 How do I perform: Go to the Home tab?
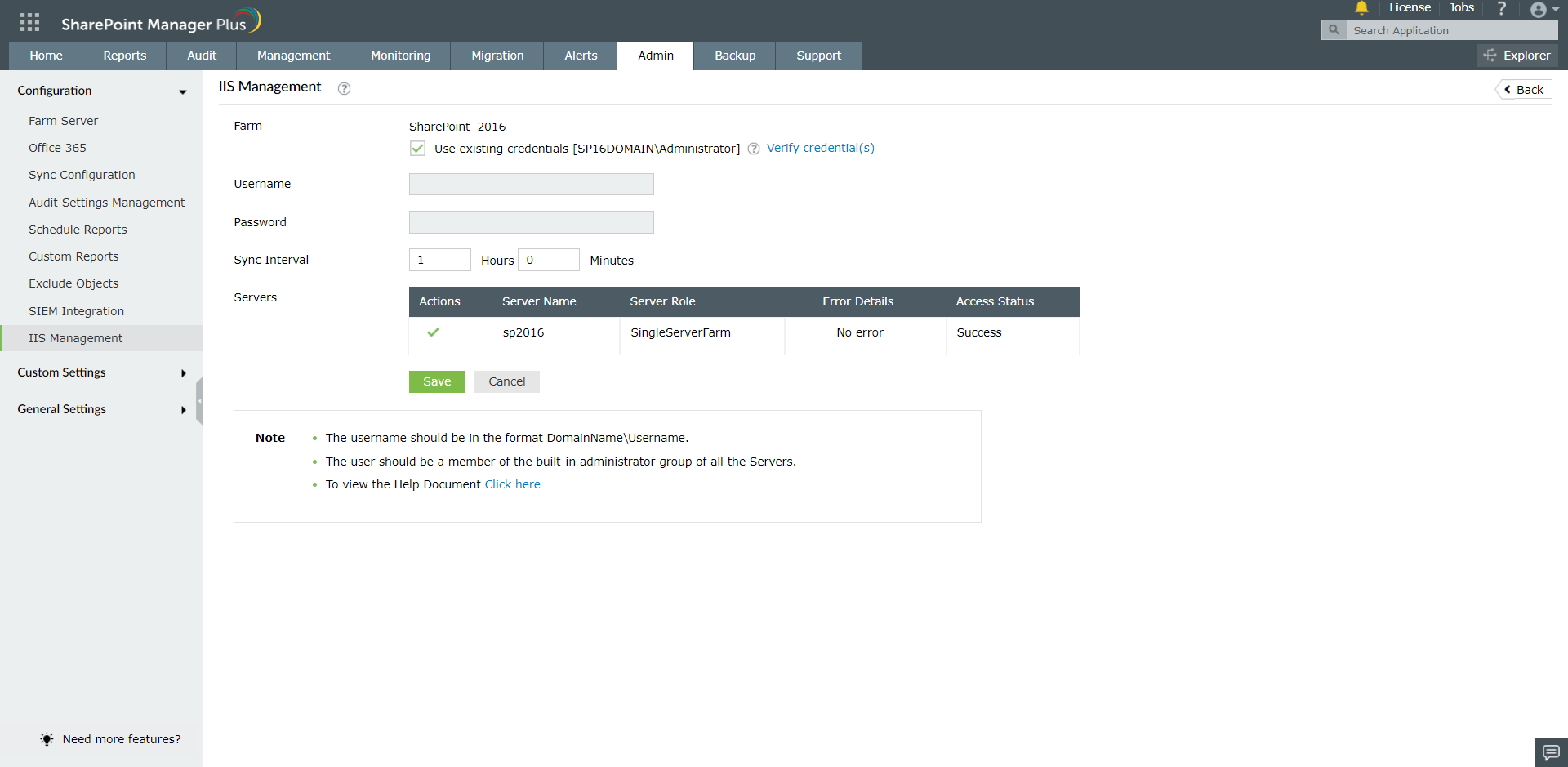point(46,56)
